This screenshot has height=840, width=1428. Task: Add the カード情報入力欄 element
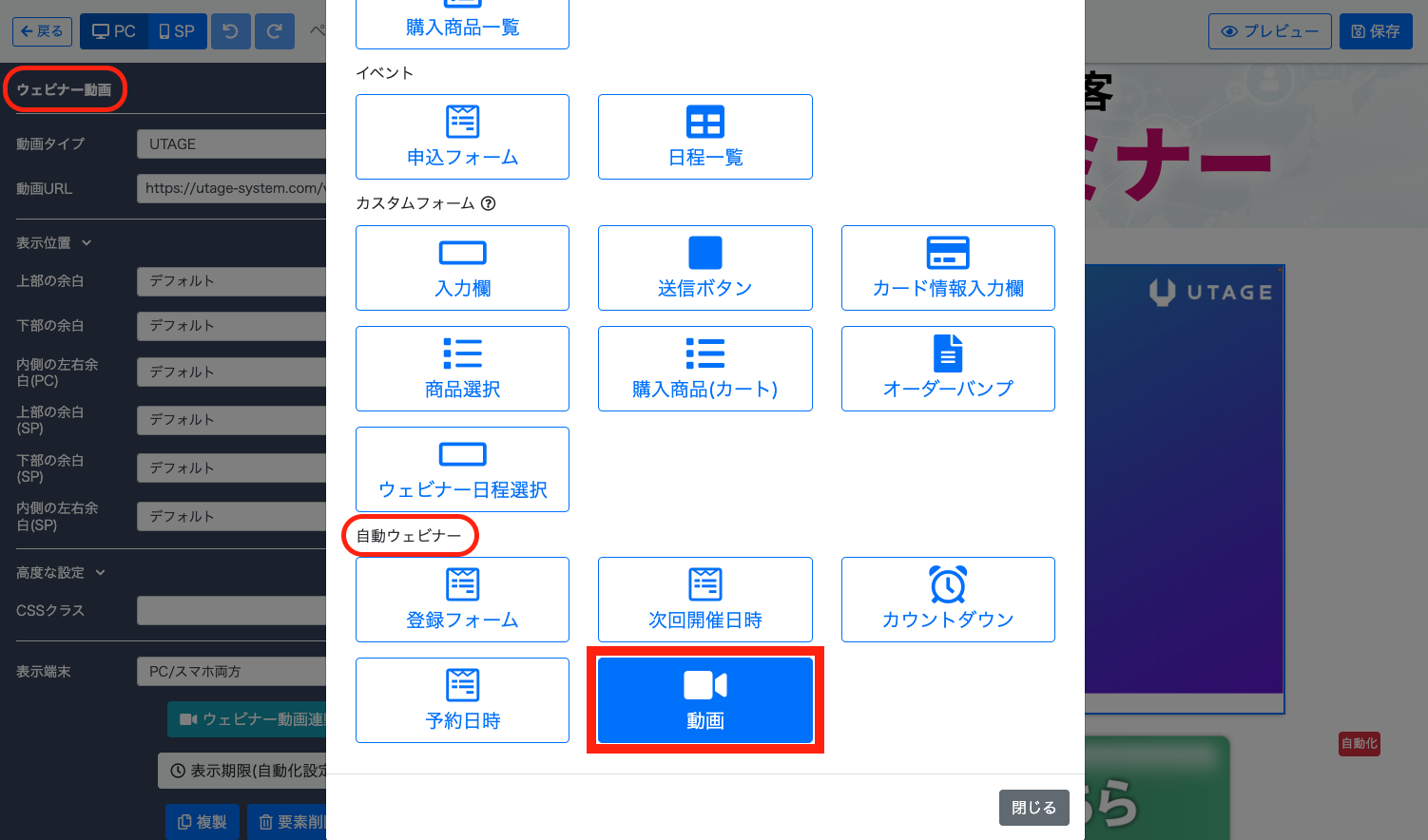[x=947, y=268]
